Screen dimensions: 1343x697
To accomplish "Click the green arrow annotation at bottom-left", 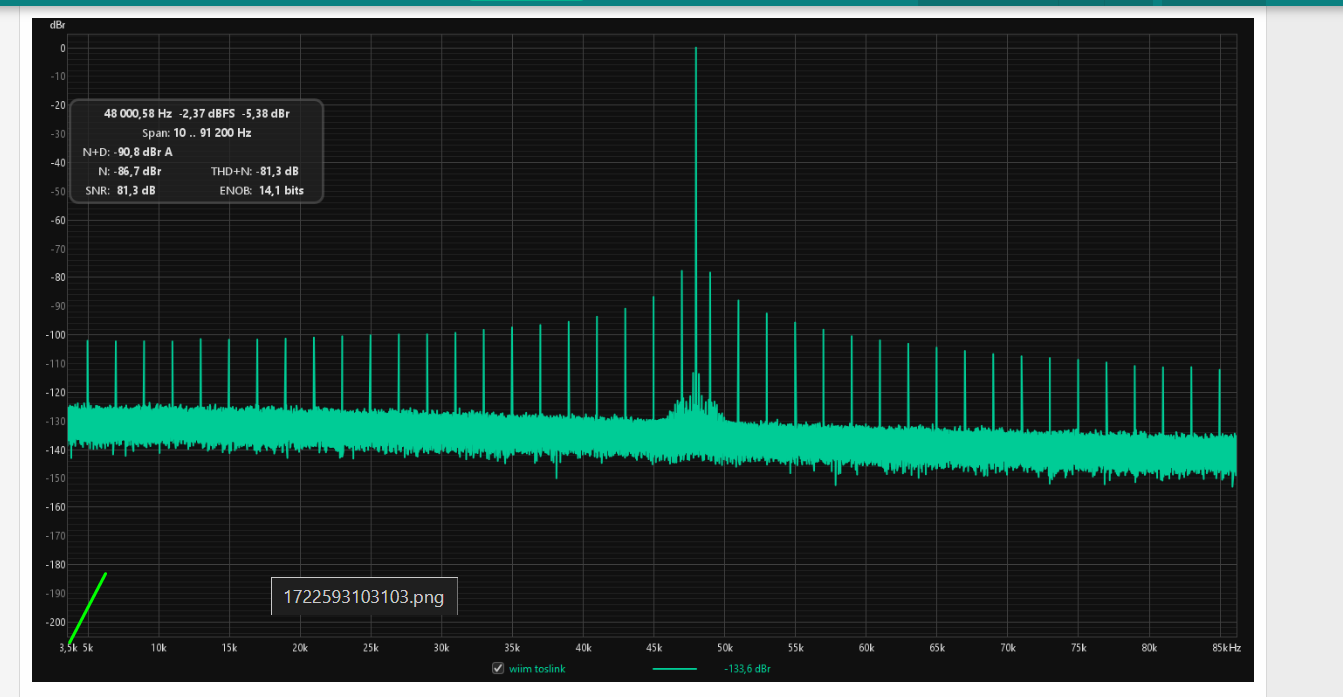I will [87, 606].
